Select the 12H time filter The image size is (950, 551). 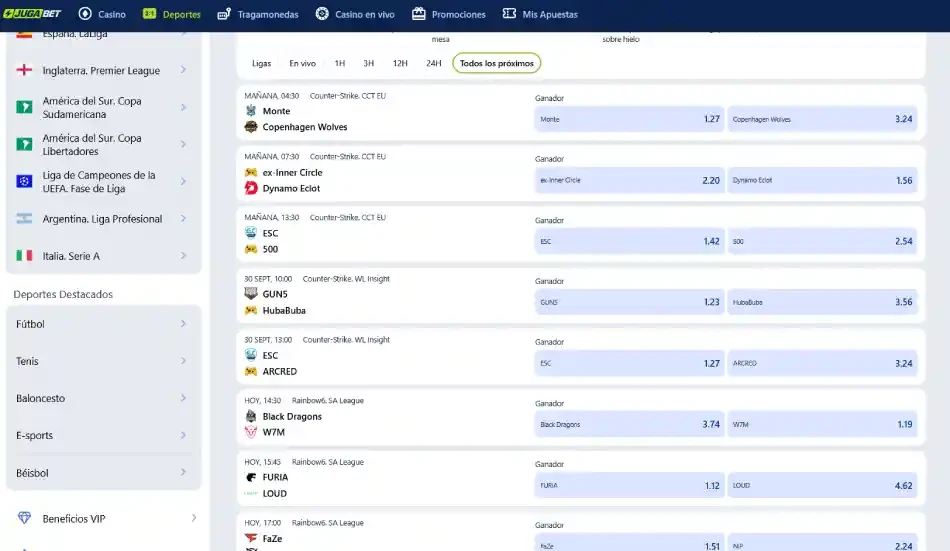click(399, 63)
